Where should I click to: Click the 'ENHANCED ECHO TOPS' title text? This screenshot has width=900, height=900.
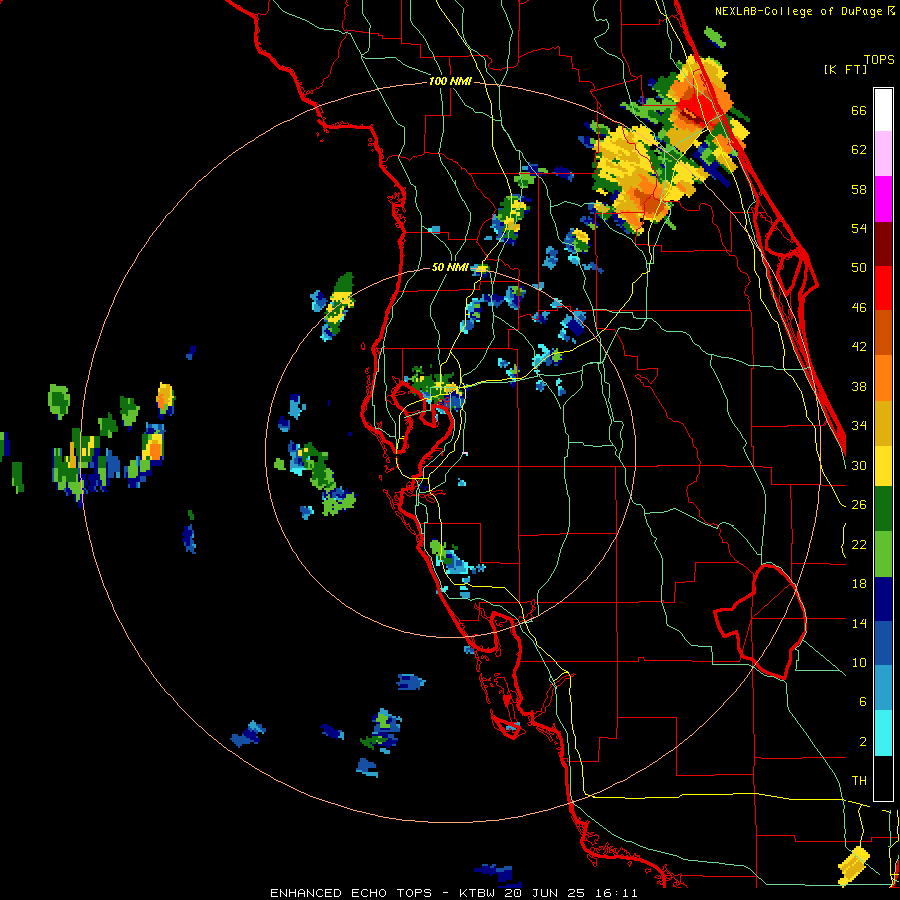(x=351, y=893)
